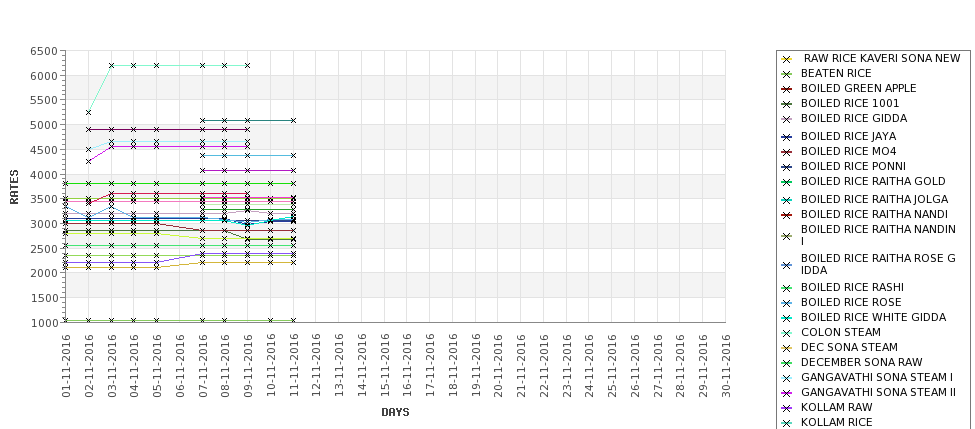Select BOILED RICE GIDDA legend label
This screenshot has height=429, width=975.
click(854, 118)
